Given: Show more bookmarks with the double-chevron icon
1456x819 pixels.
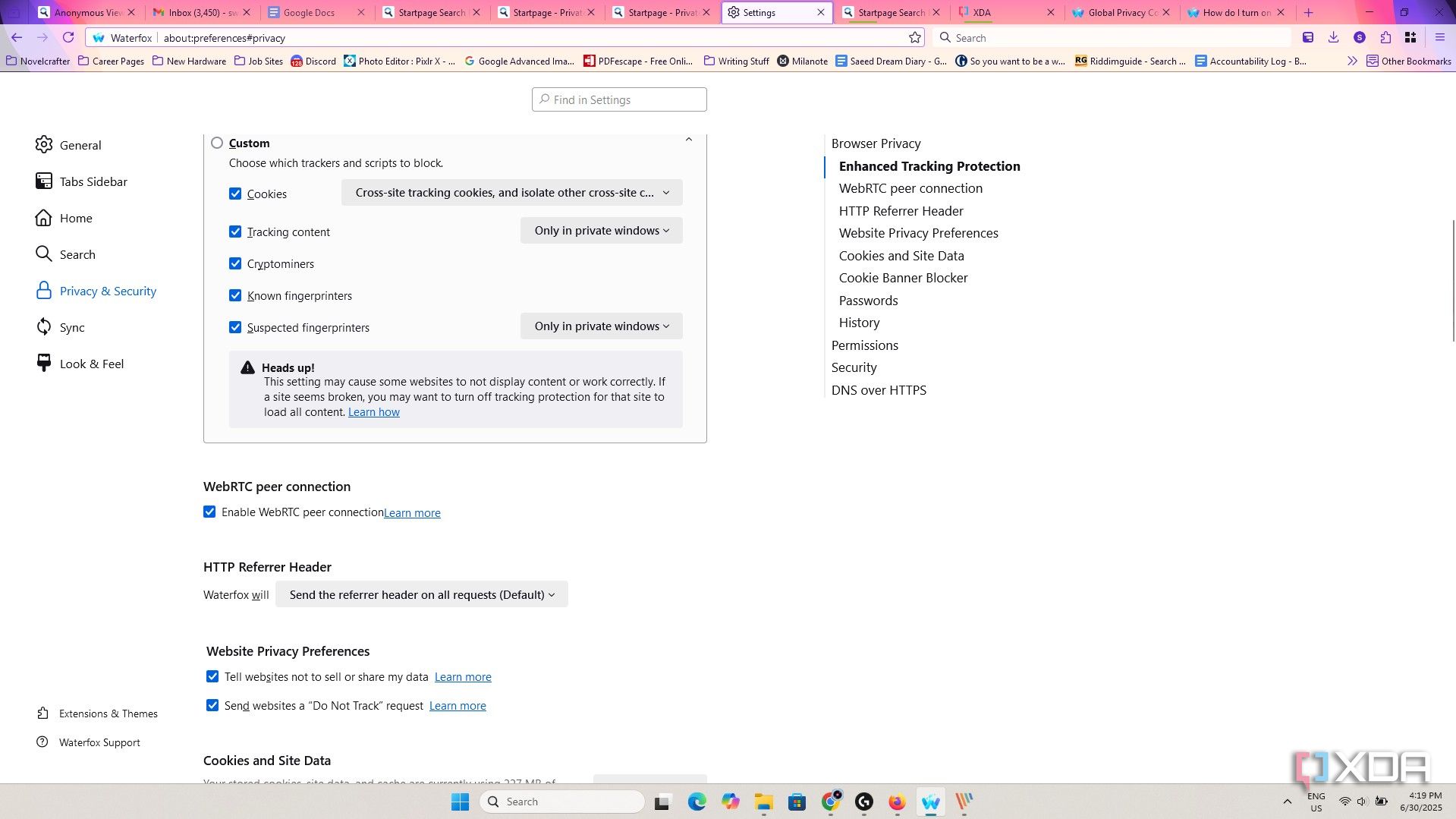Looking at the screenshot, I should point(1352,61).
